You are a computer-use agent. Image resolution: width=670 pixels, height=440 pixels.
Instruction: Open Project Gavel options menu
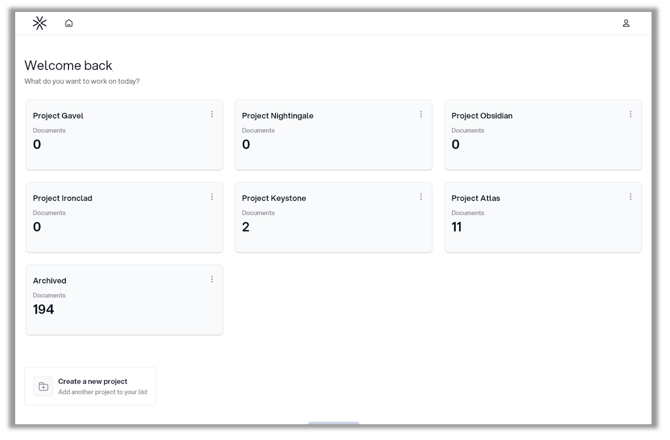coord(212,115)
